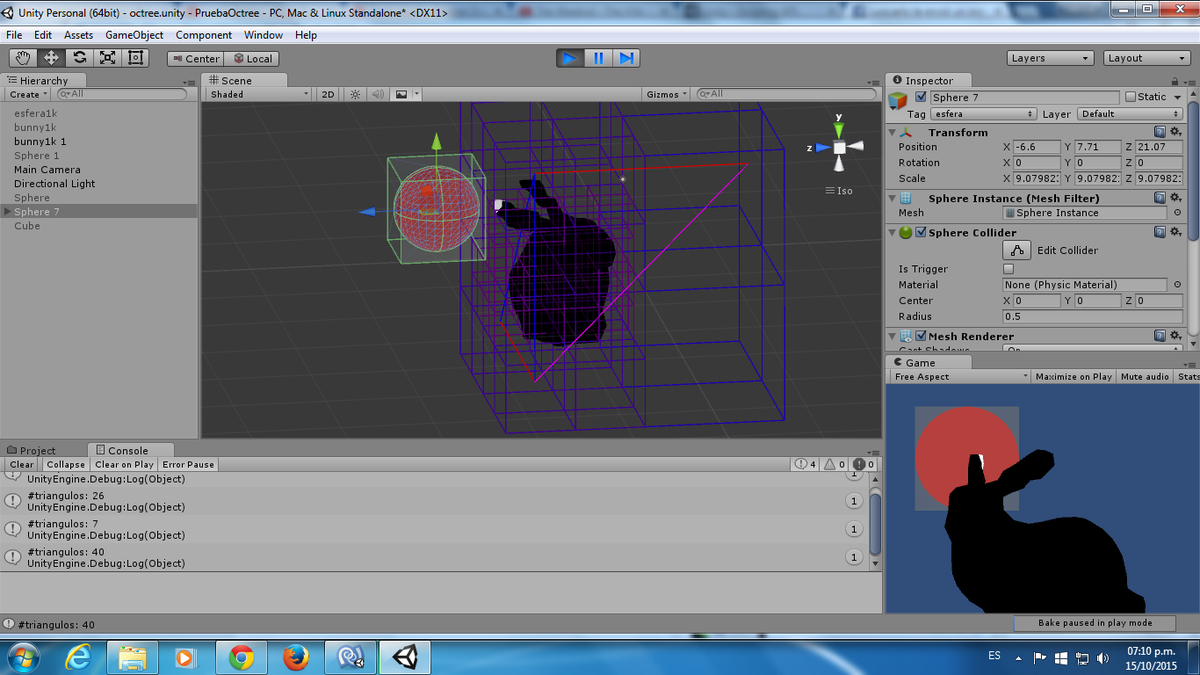Open the Layout dropdown
This screenshot has height=675, width=1200.
1146,58
